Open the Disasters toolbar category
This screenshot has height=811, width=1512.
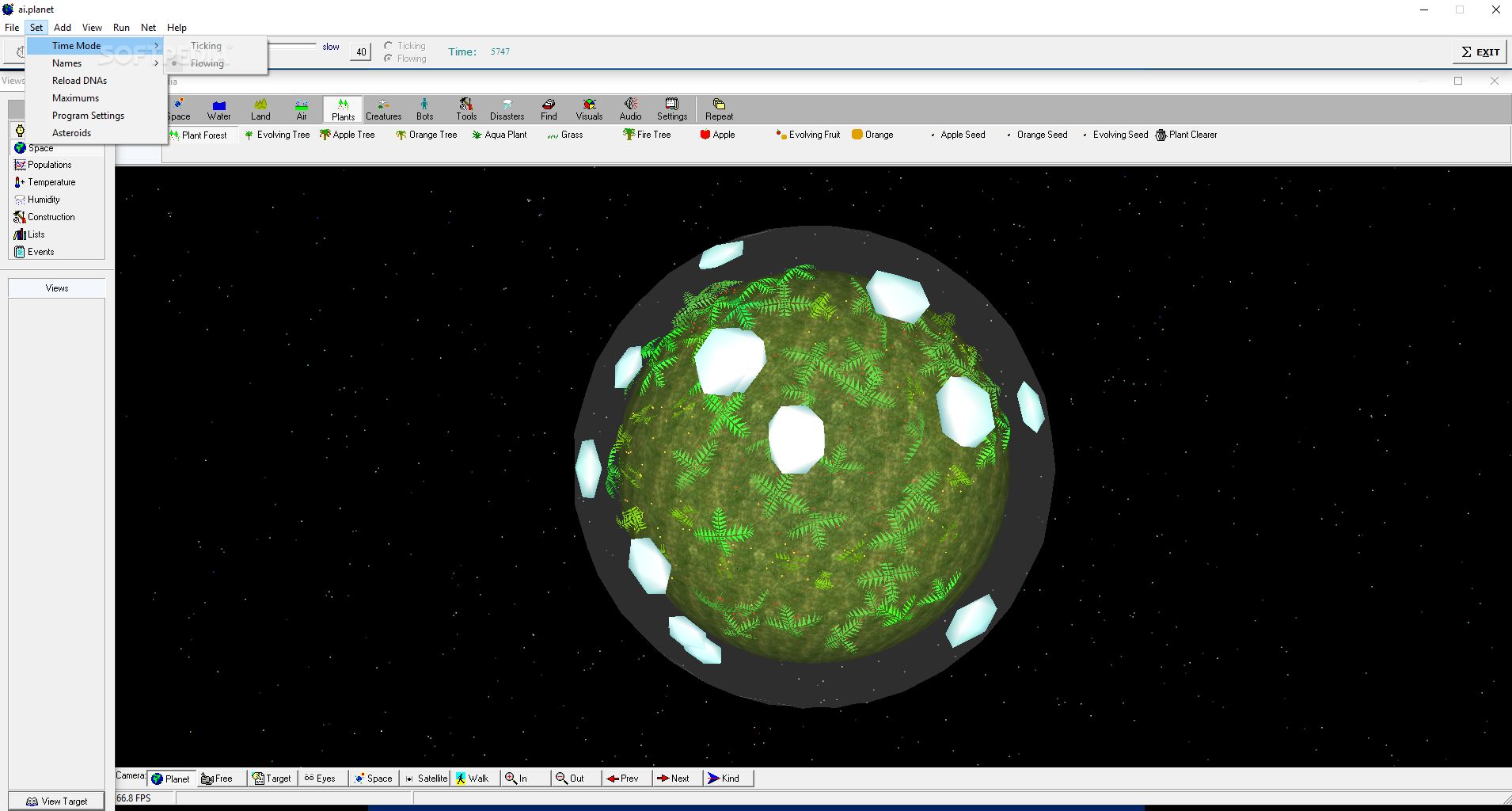tap(507, 109)
